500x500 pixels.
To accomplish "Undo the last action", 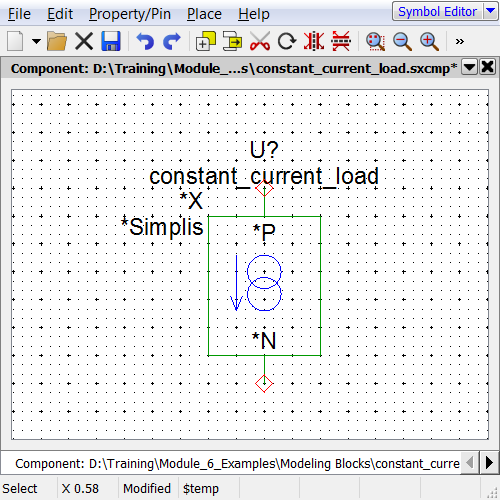I will click(x=145, y=41).
